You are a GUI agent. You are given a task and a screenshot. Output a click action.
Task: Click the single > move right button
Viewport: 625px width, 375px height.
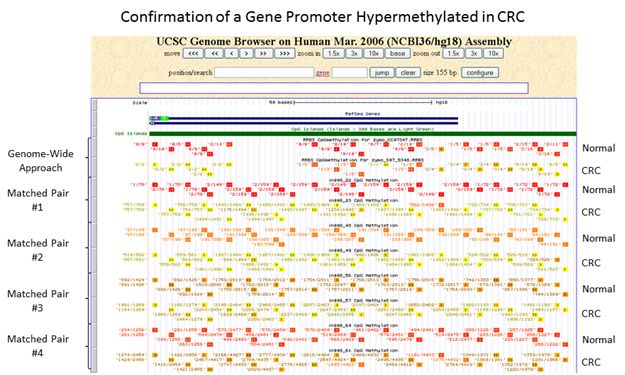pyautogui.click(x=246, y=53)
